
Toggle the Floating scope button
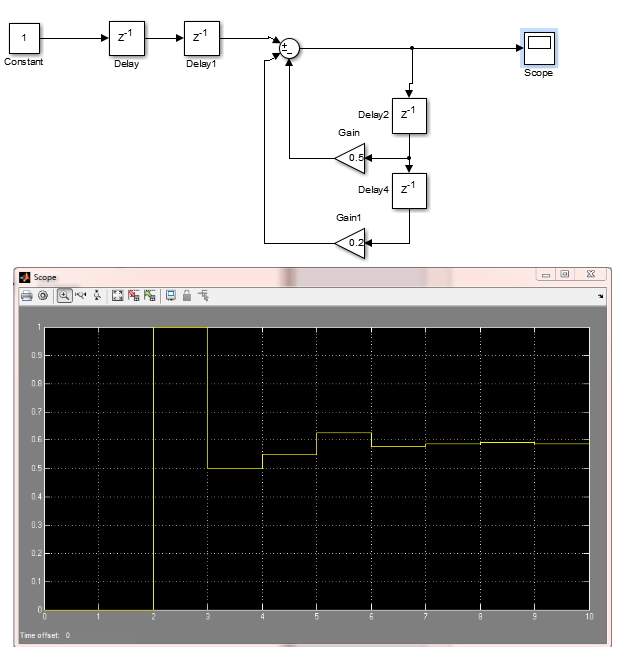point(171,296)
